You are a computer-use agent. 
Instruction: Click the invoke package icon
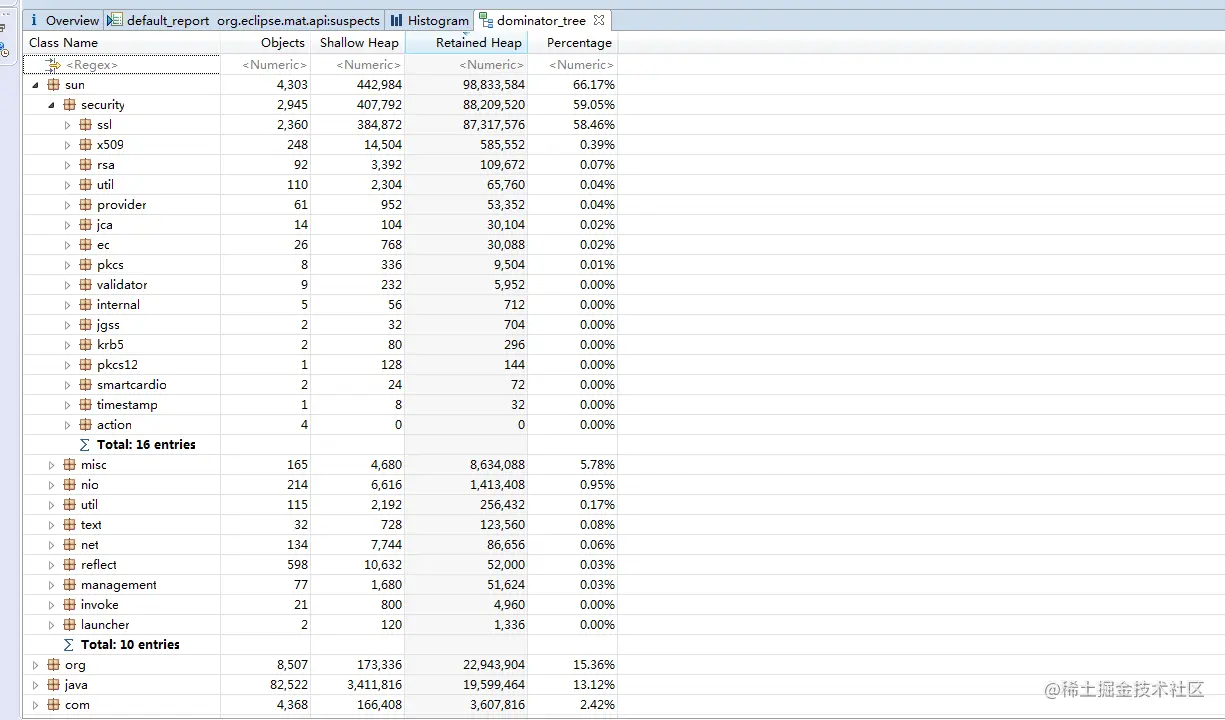pos(69,605)
